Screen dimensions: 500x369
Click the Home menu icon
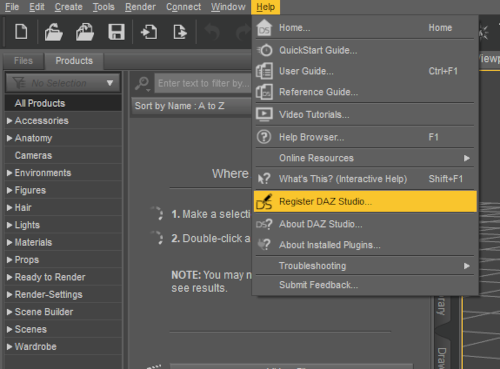pos(264,28)
